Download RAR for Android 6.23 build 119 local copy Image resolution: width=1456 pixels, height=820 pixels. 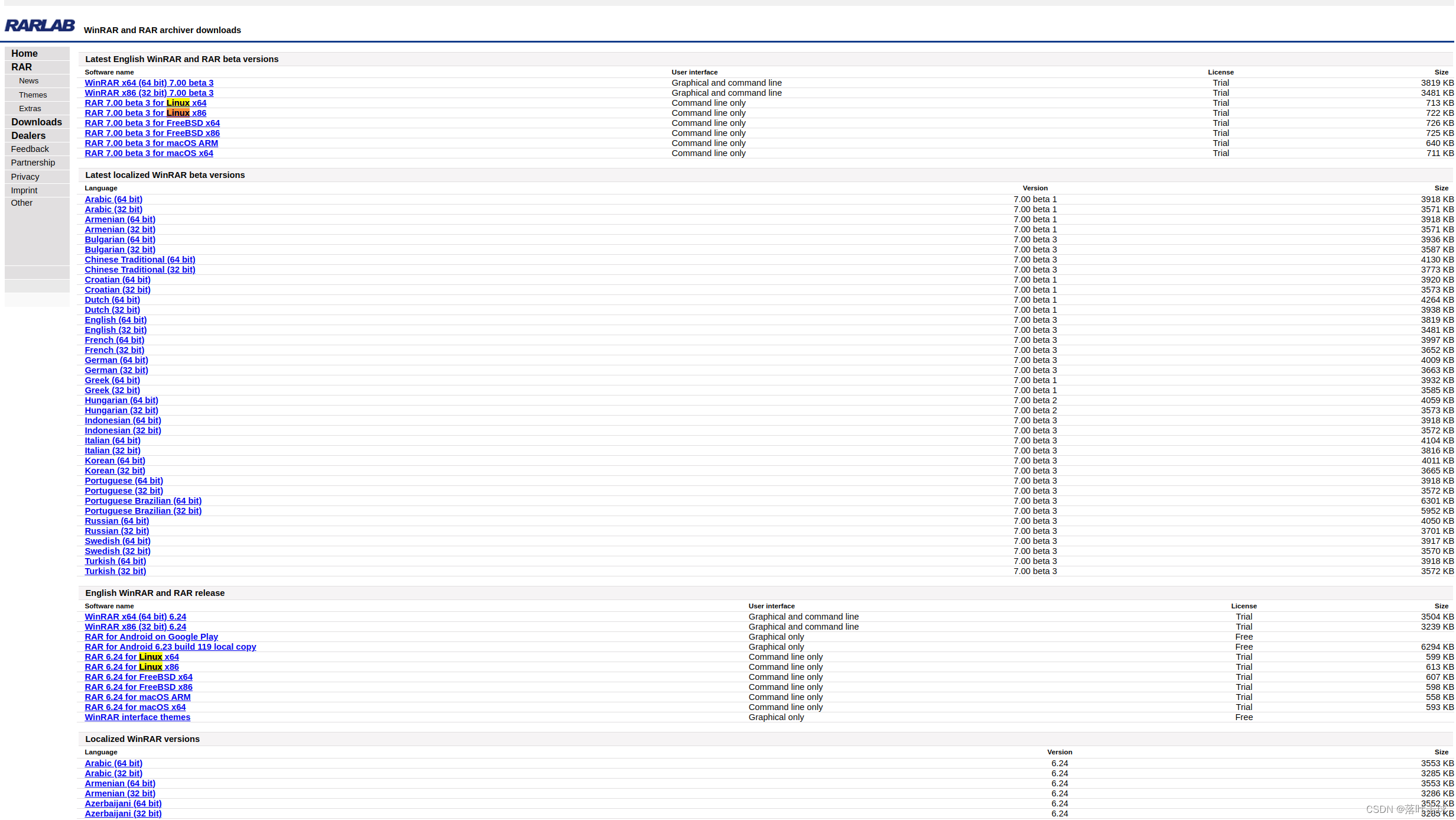[170, 647]
